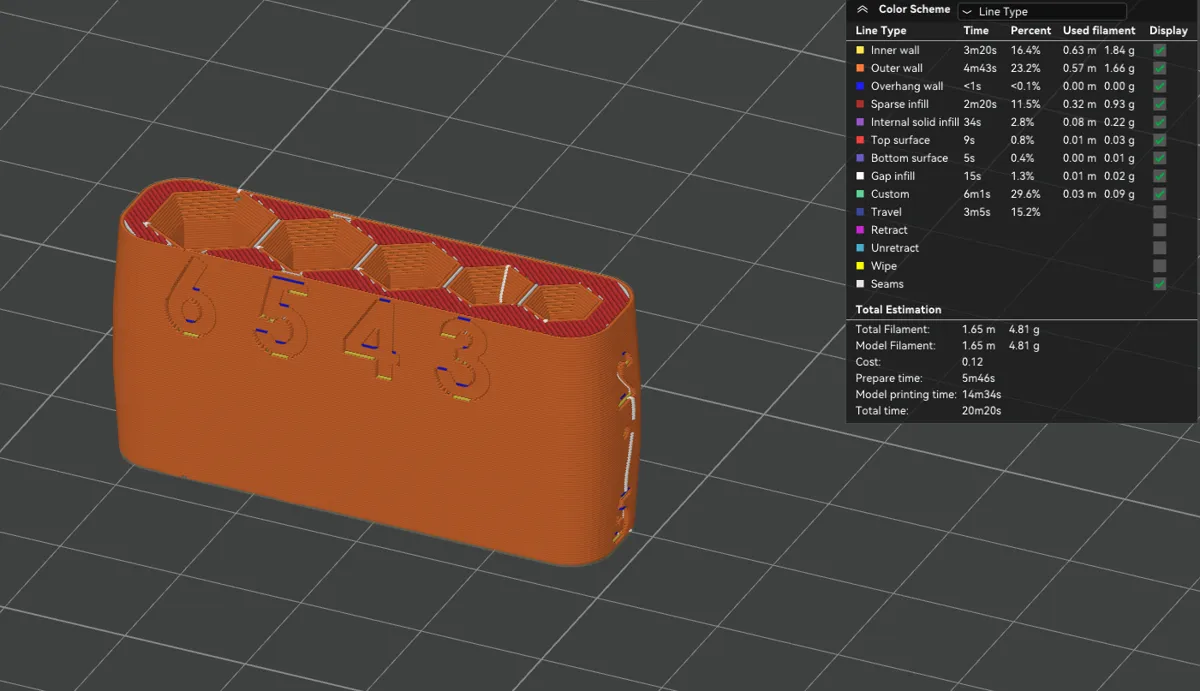Click the Model printing time value 14m34s
1200x691 pixels.
pyautogui.click(x=981, y=395)
